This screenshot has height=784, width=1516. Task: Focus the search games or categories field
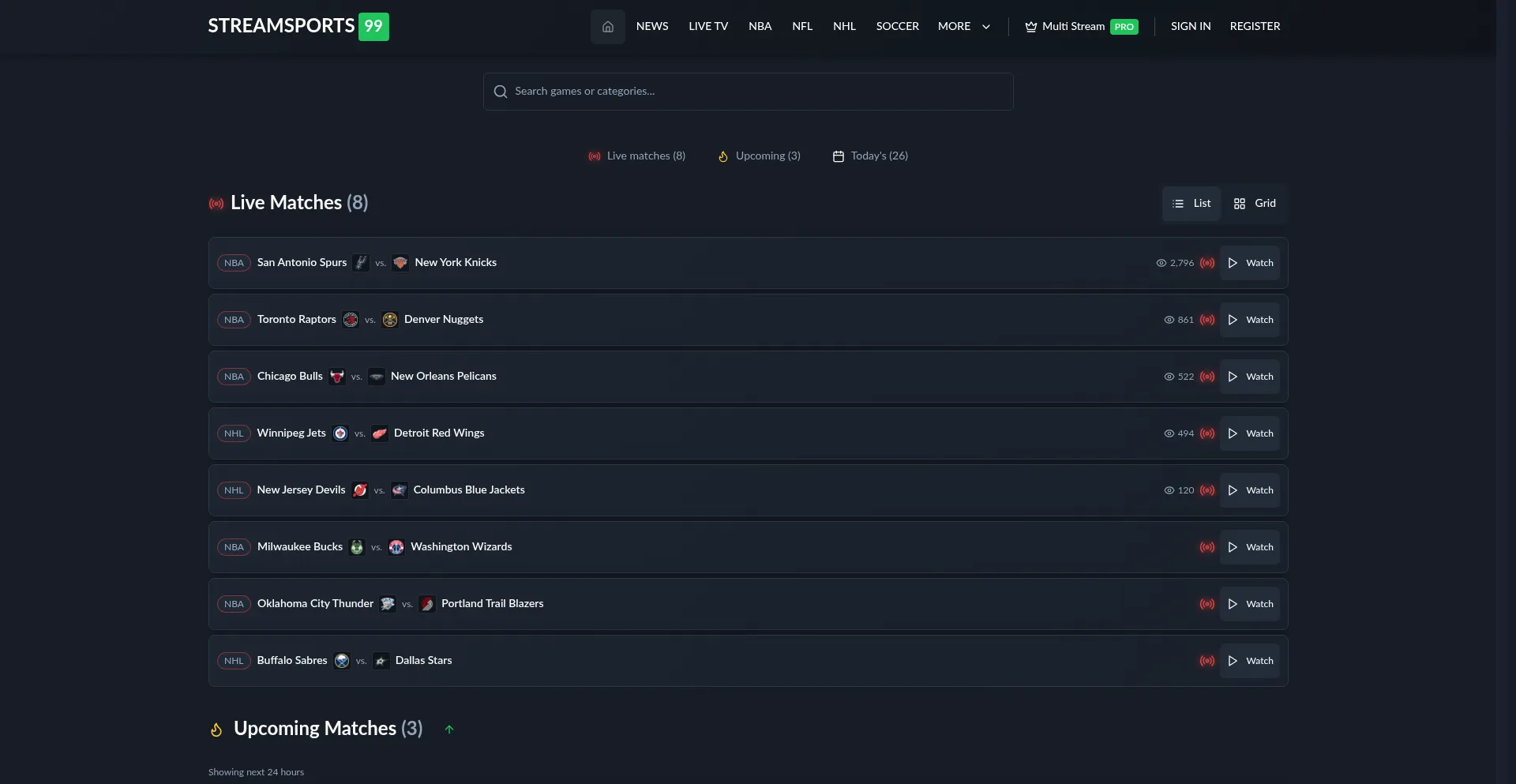[x=748, y=92]
